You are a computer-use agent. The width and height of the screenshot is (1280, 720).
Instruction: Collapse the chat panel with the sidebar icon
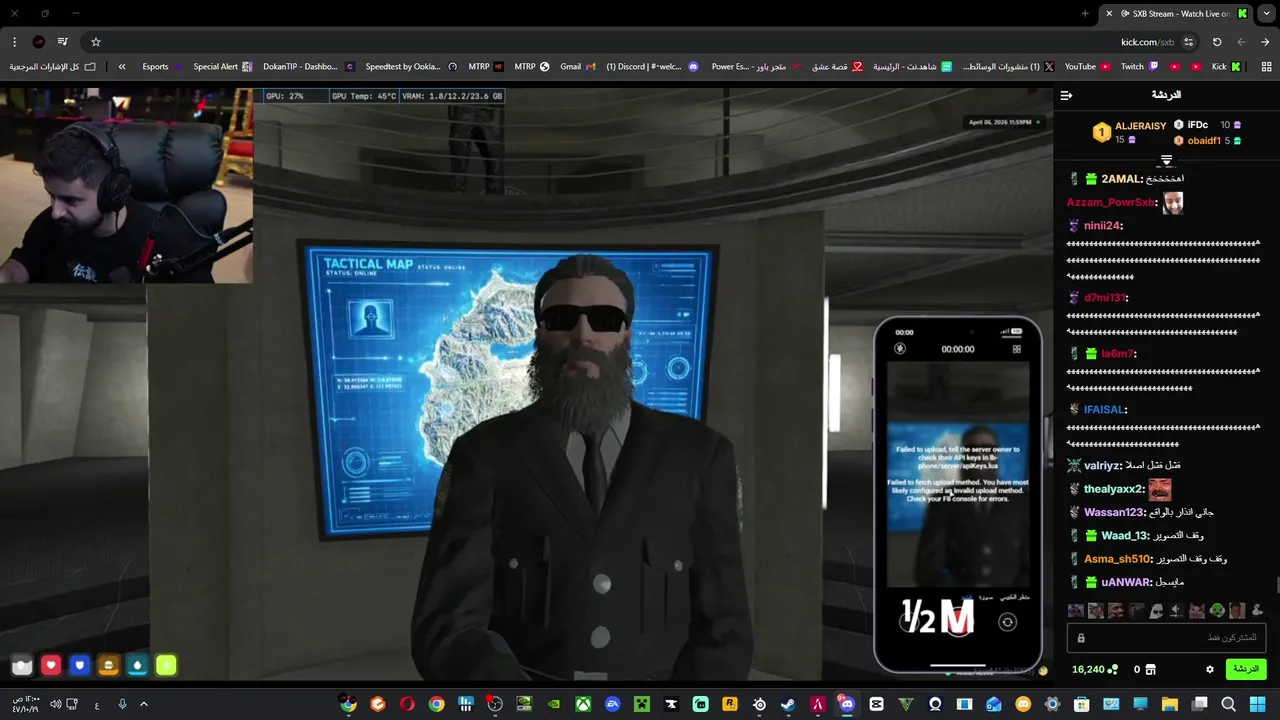coord(1066,95)
